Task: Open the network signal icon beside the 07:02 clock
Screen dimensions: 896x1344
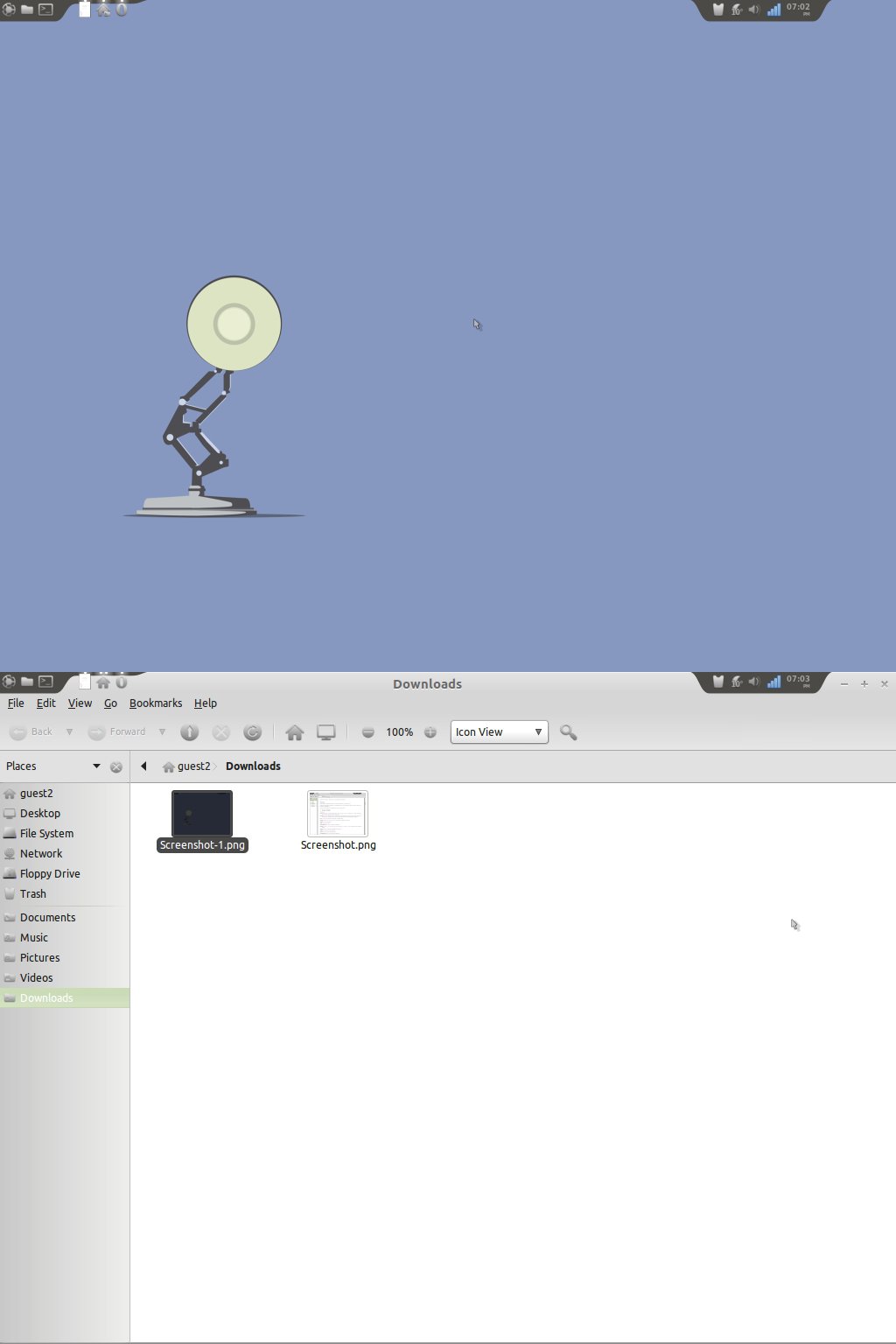Action: pyautogui.click(x=773, y=10)
